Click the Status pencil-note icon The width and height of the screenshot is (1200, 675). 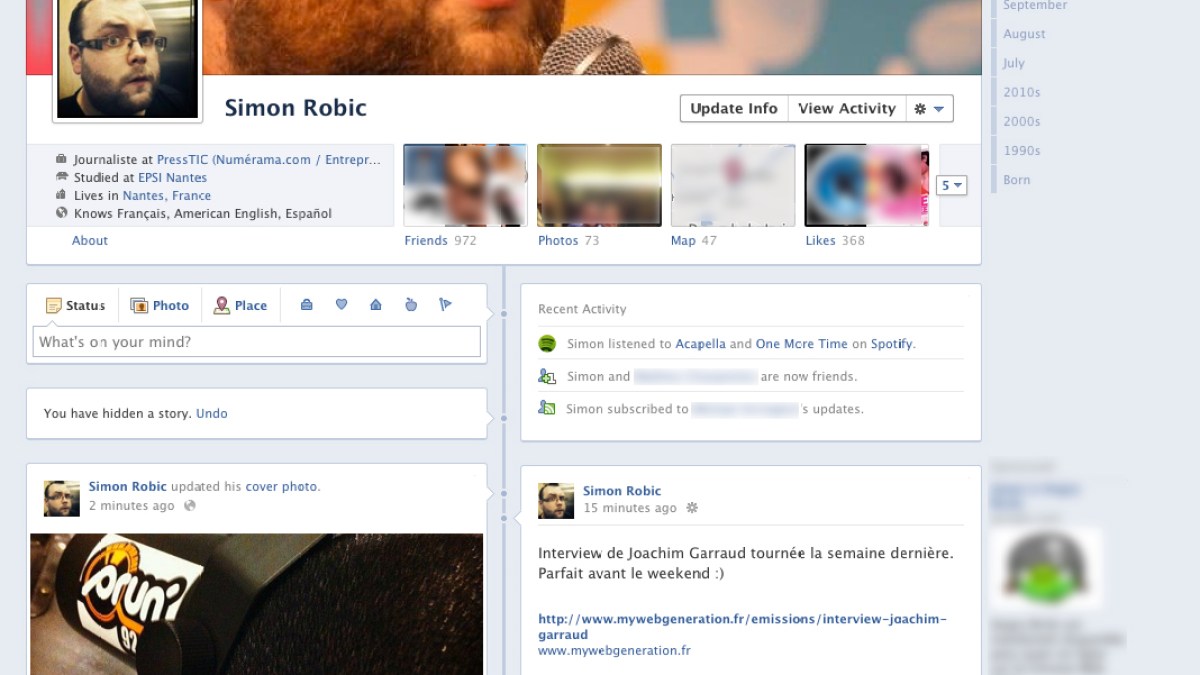click(54, 306)
